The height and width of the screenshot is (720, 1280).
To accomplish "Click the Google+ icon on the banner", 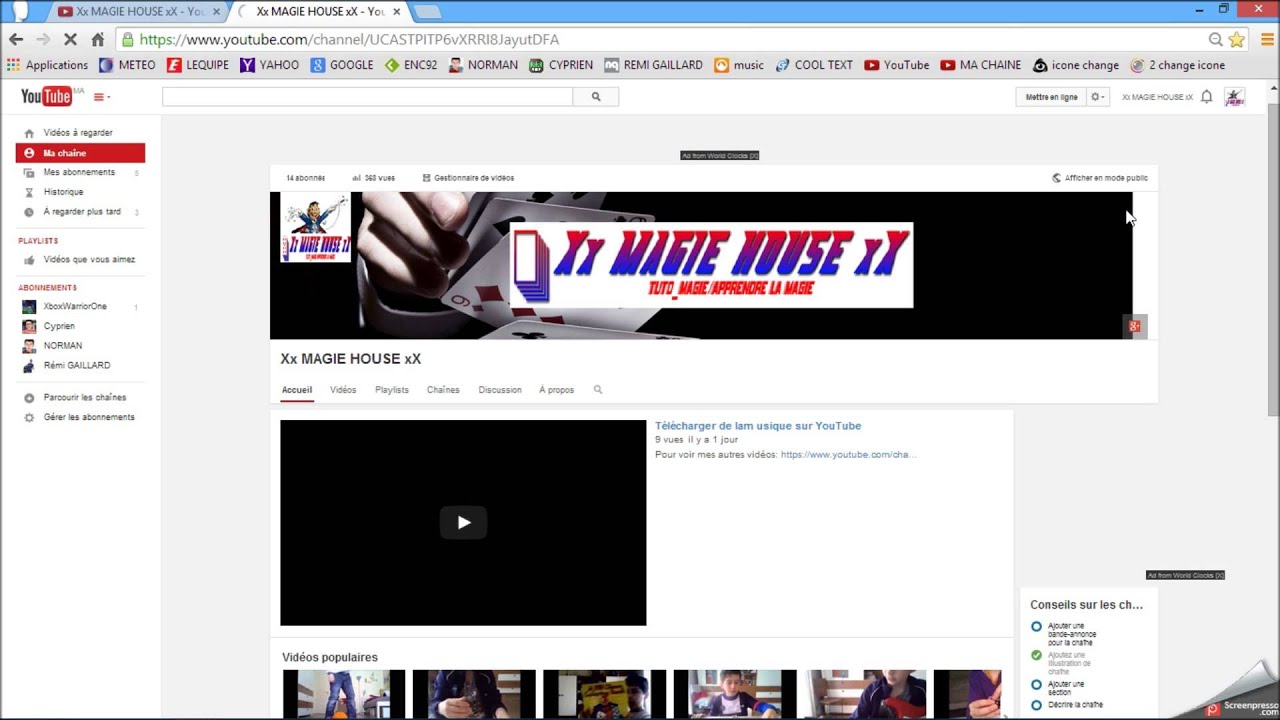I will coord(1134,326).
